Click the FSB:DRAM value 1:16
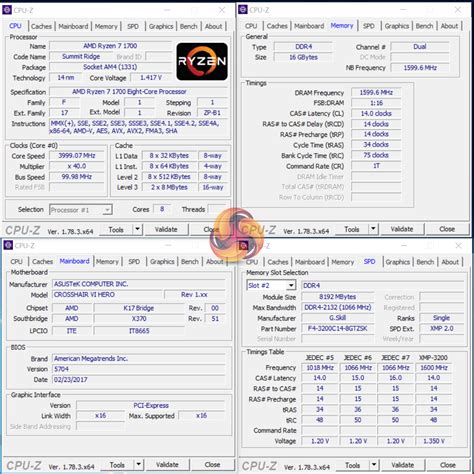The width and height of the screenshot is (474, 474). point(376,103)
